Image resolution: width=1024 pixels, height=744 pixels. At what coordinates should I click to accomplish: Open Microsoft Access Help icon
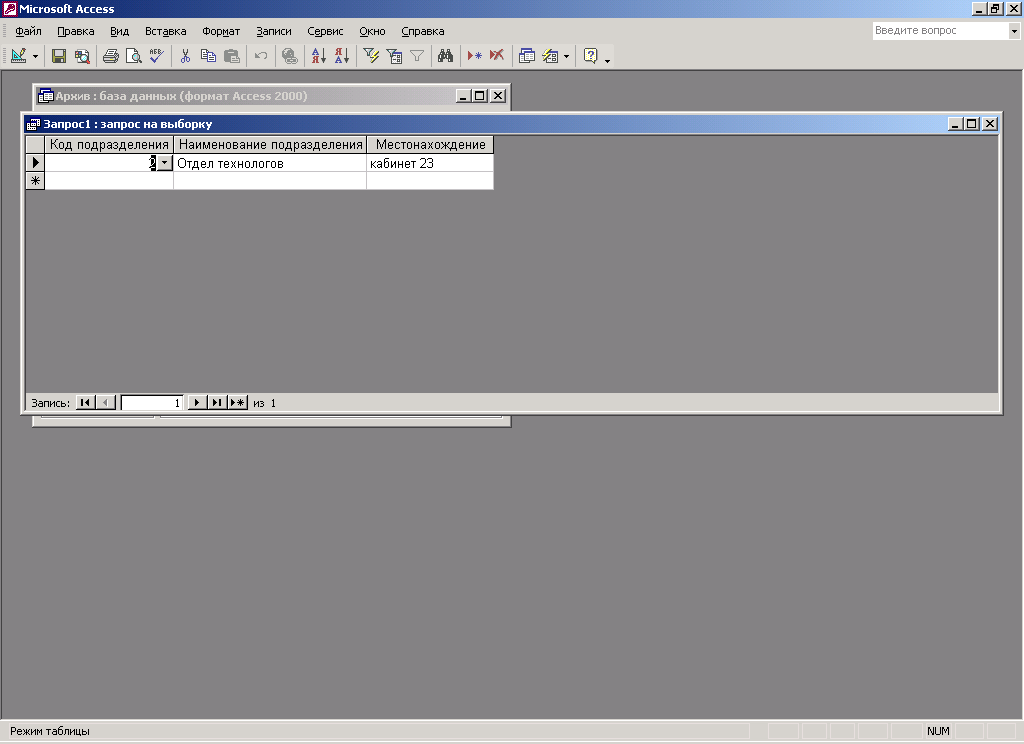click(590, 56)
